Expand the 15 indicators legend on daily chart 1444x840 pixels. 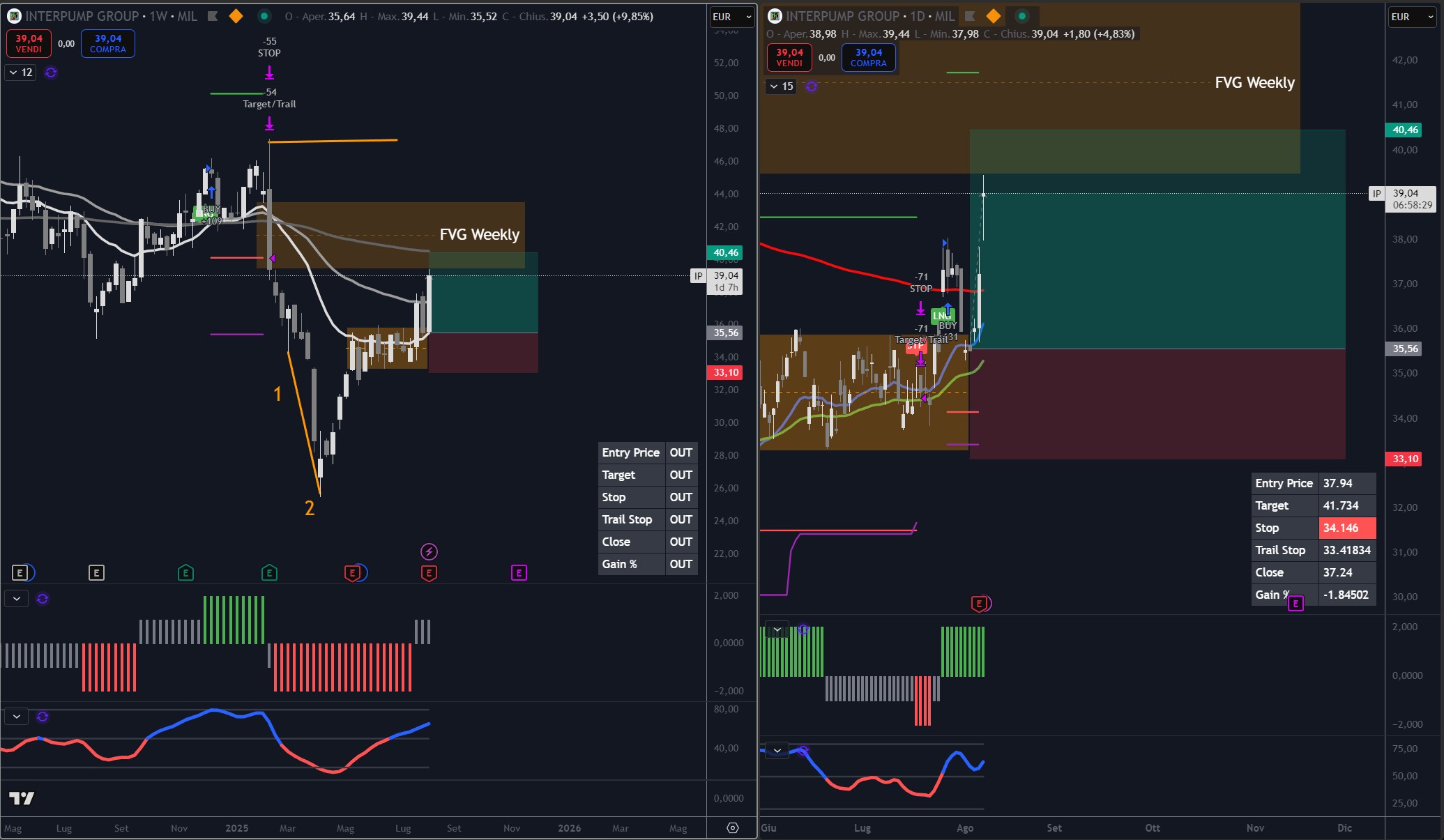781,86
